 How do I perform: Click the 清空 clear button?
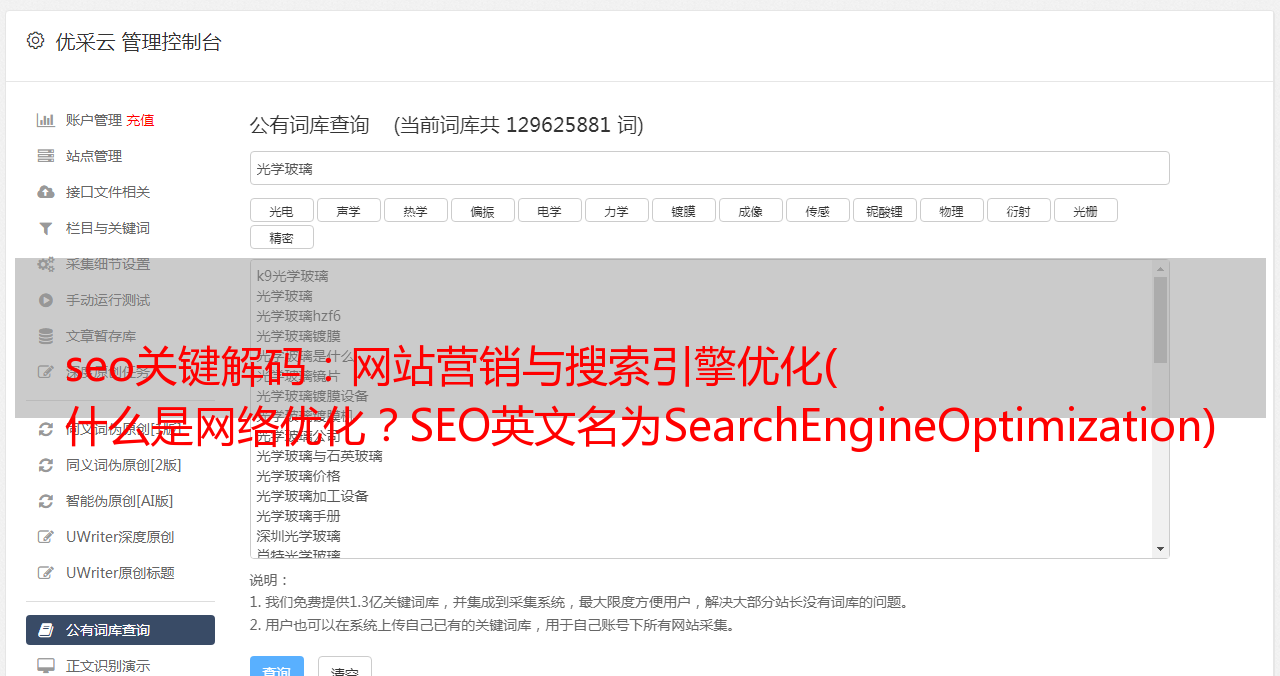pos(345,668)
